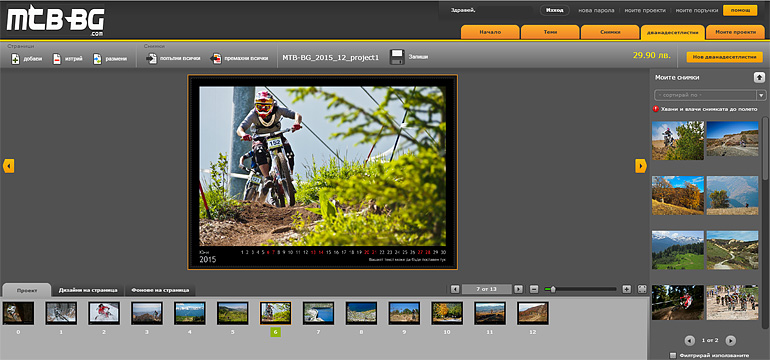Screen dimensions: 770x360
Task: Select the 'Проект' bottom tab
Action: tap(27, 290)
